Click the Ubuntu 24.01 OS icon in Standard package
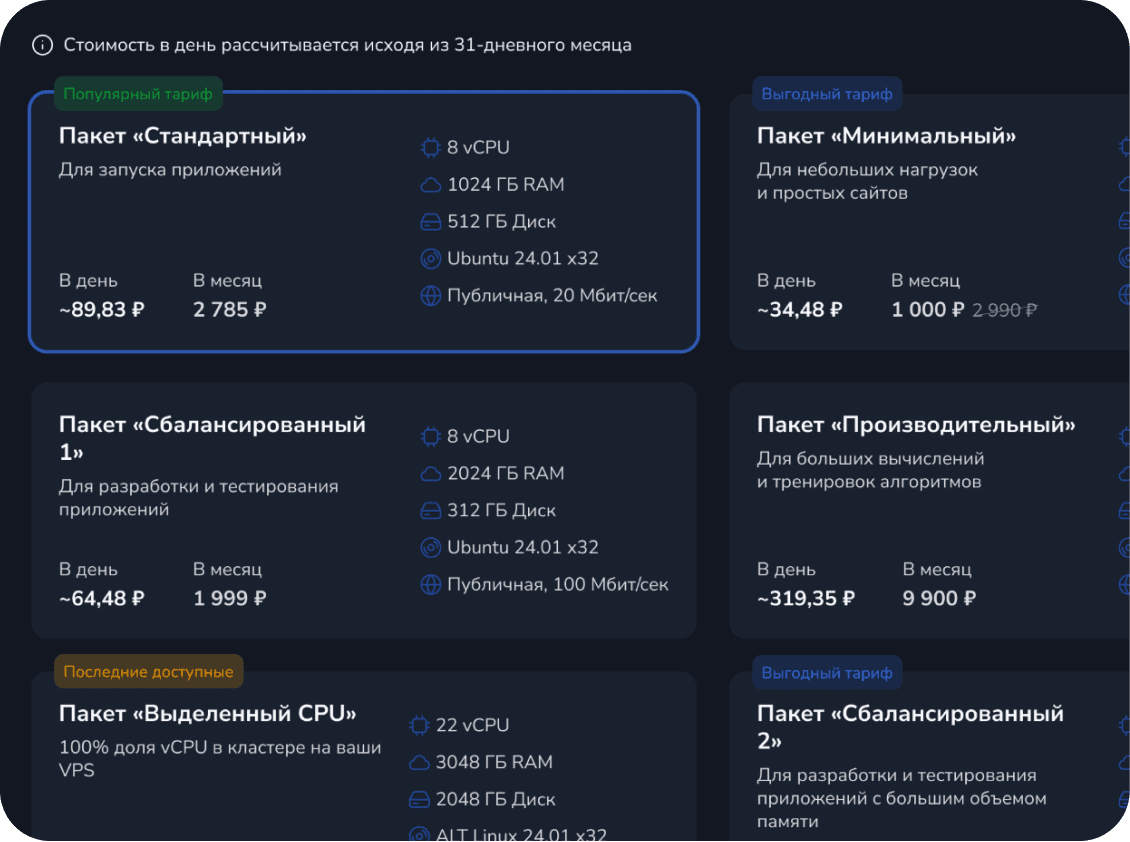This screenshot has width=1130, height=842. point(429,258)
